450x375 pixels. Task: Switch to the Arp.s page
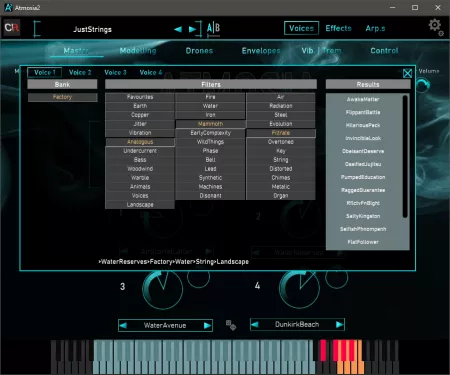[x=375, y=28]
